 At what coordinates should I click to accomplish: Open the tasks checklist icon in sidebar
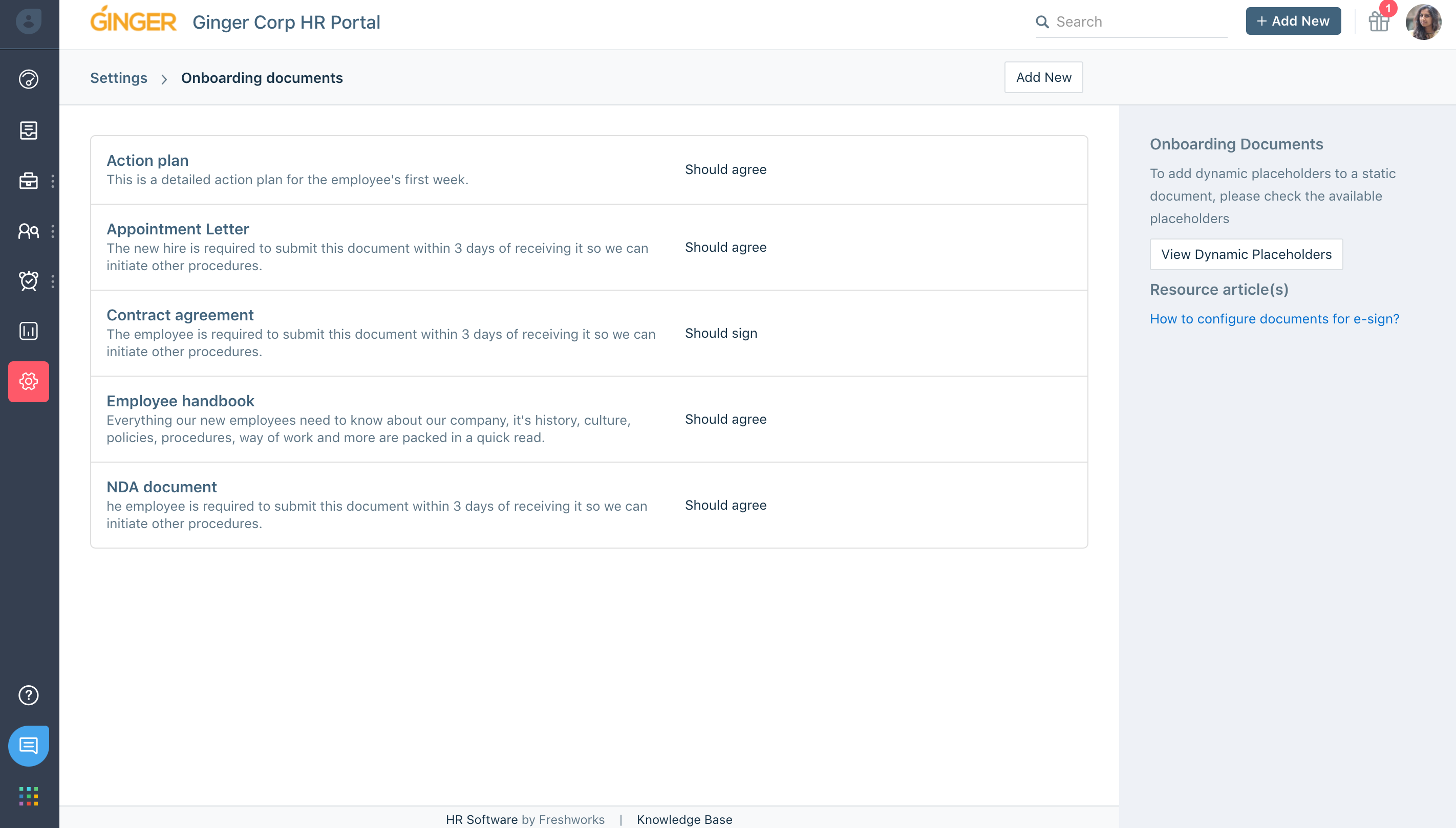click(29, 130)
